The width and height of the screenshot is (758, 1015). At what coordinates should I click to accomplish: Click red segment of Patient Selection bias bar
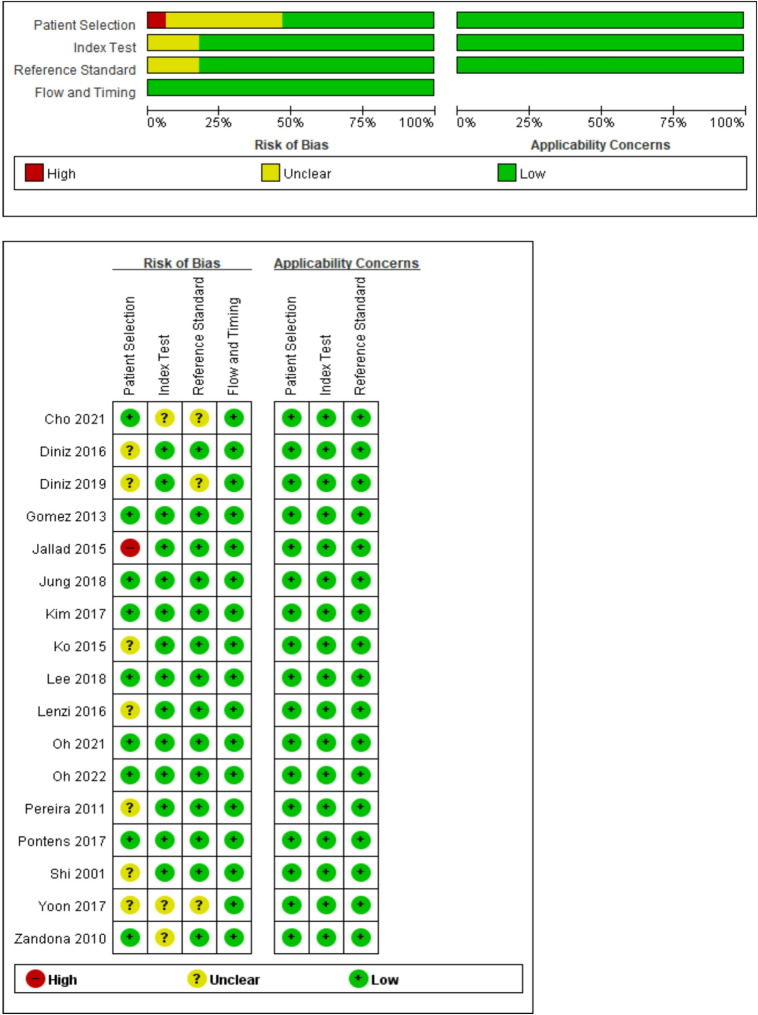(157, 20)
